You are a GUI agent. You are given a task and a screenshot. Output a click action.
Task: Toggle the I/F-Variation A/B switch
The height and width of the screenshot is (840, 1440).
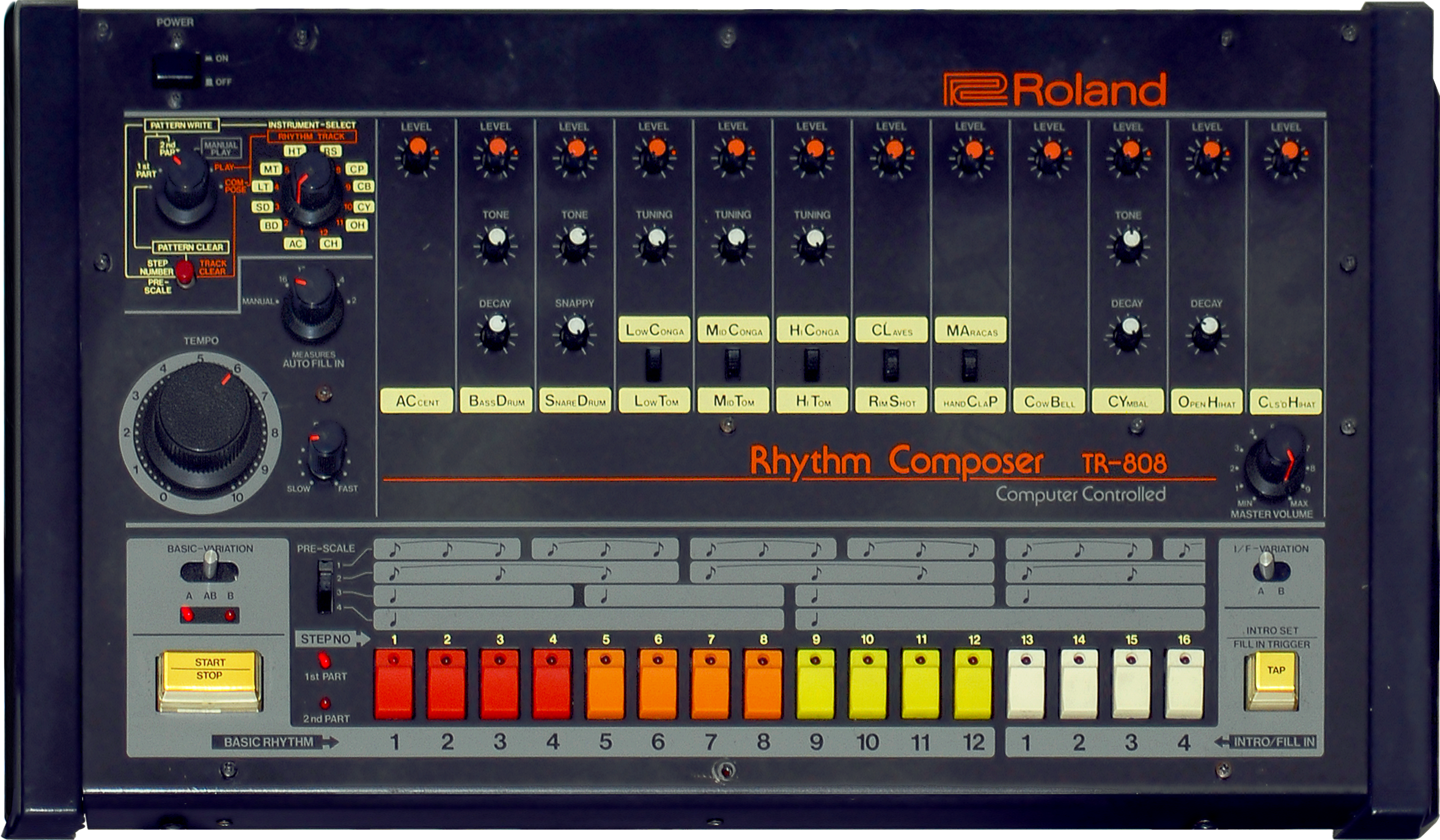click(1271, 568)
